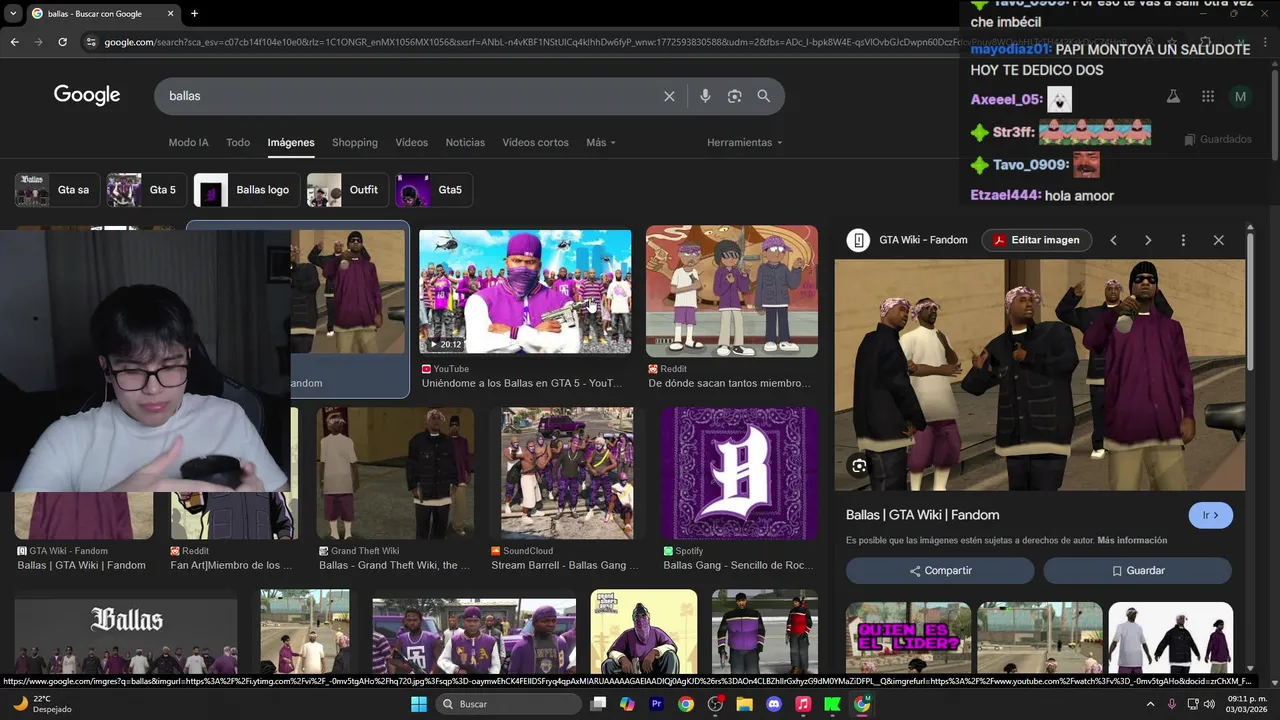Open tab search chevron in Chrome

pos(12,14)
